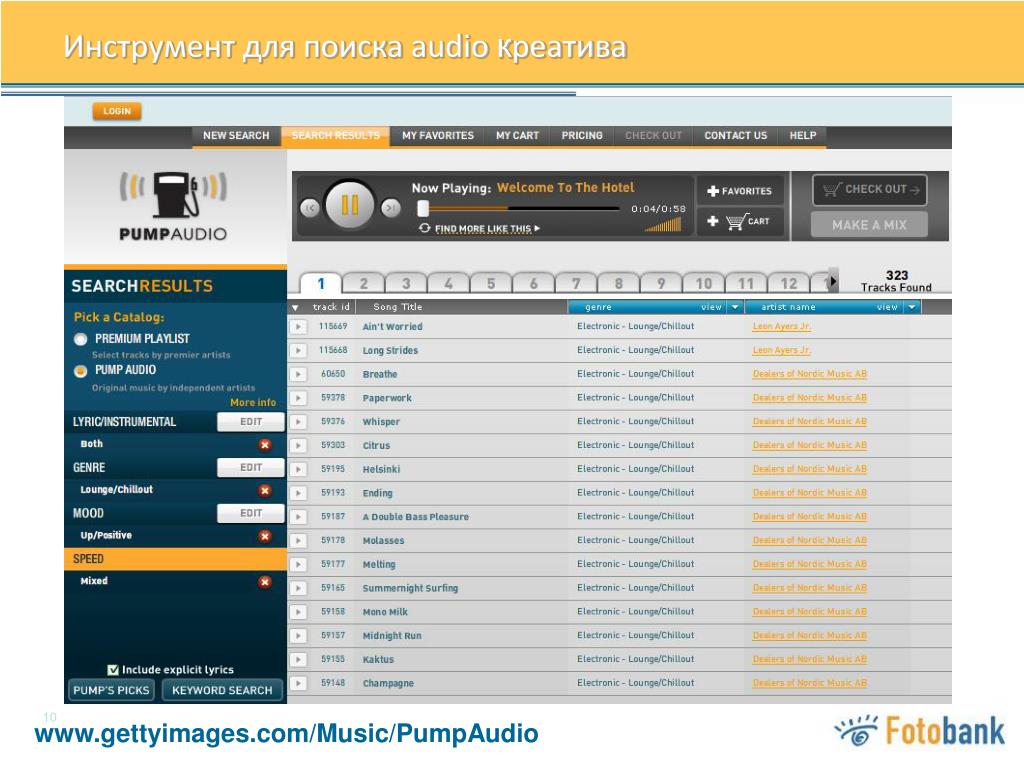Screen dimensions: 1024x768
Task: Skip to next track in player
Action: (391, 208)
